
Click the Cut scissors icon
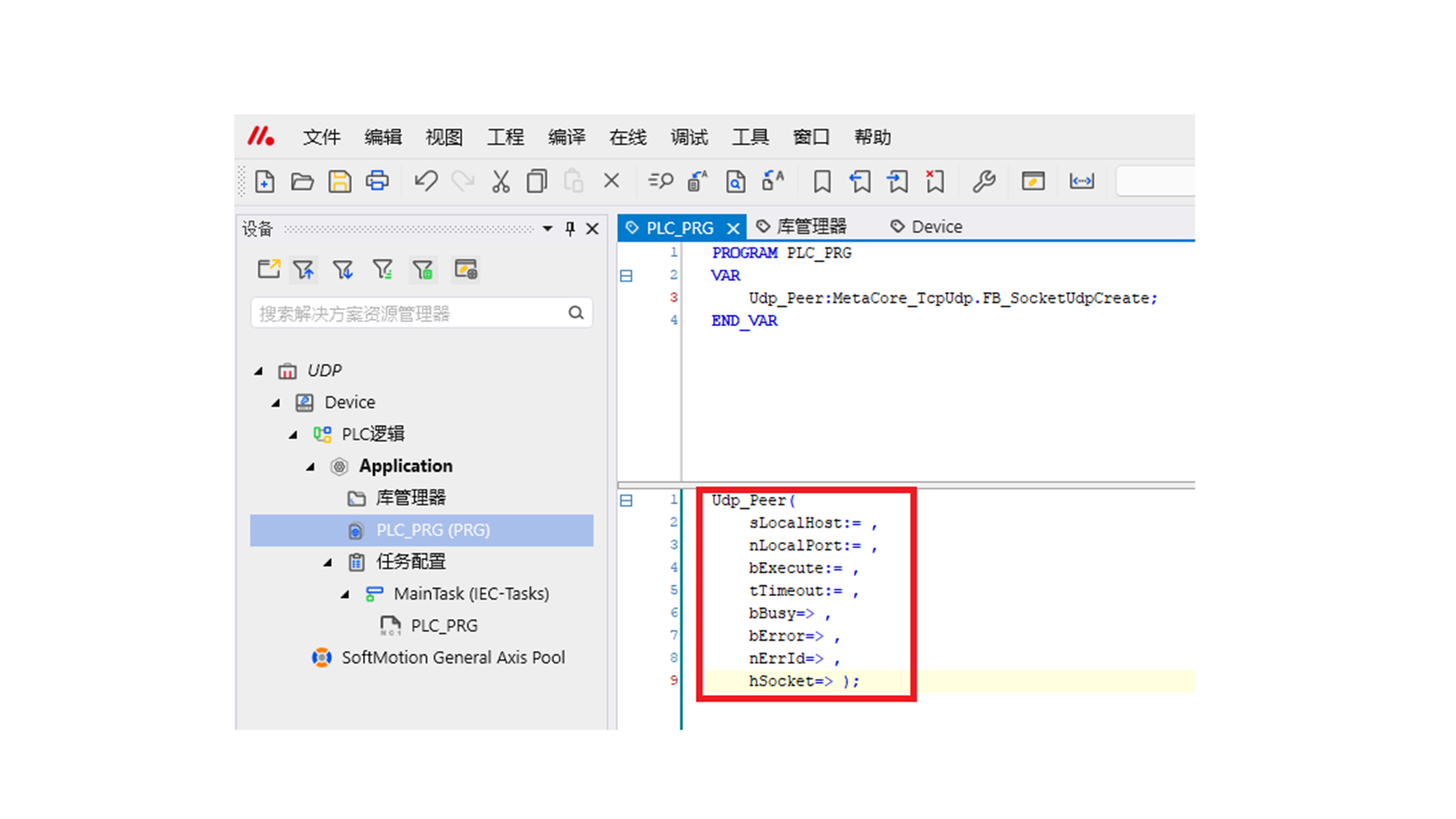click(500, 181)
